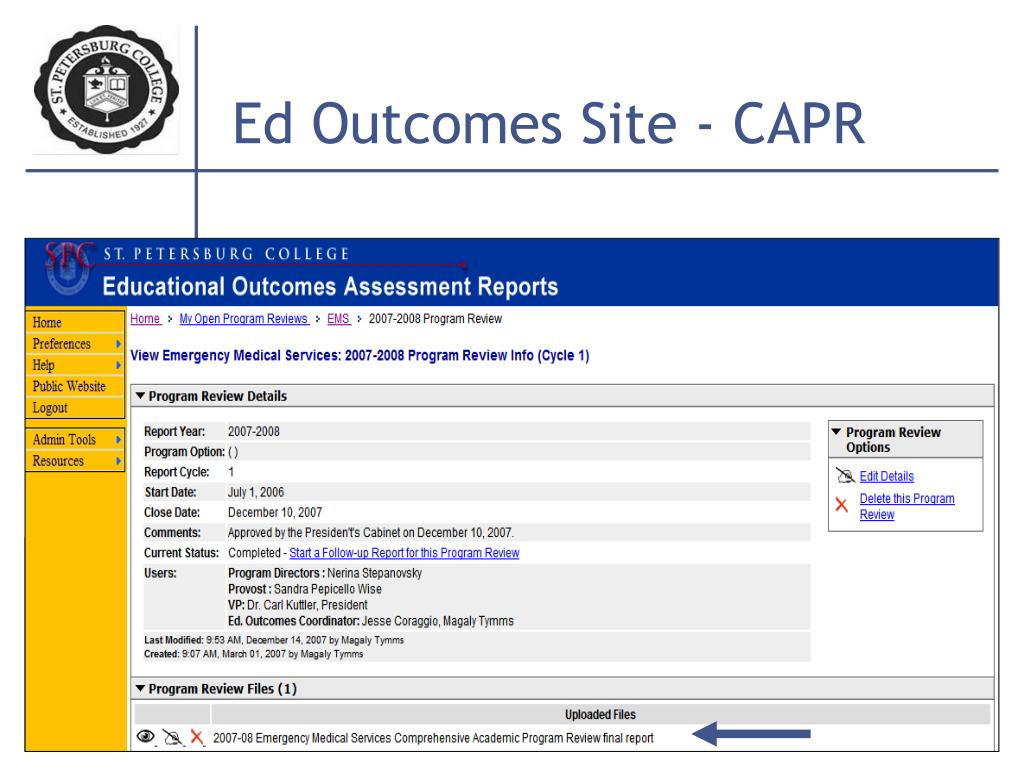Viewport: 1024px width, 768px height.
Task: Click the Edit Details pencil icon
Action: coord(845,475)
